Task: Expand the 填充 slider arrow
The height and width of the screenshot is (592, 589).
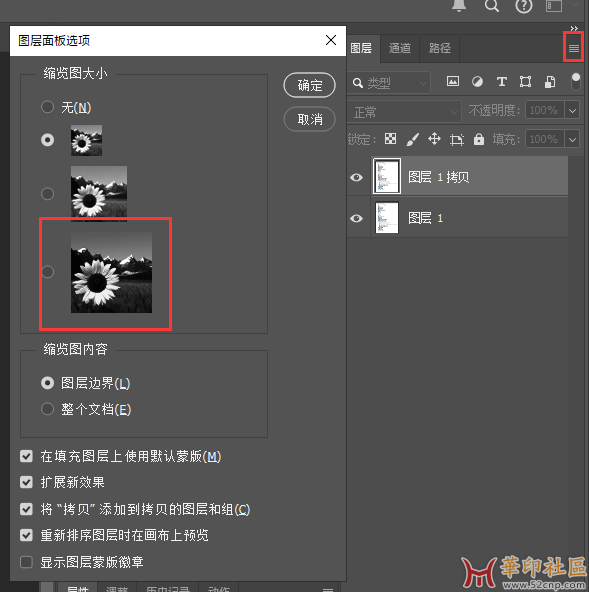Action: tap(572, 139)
